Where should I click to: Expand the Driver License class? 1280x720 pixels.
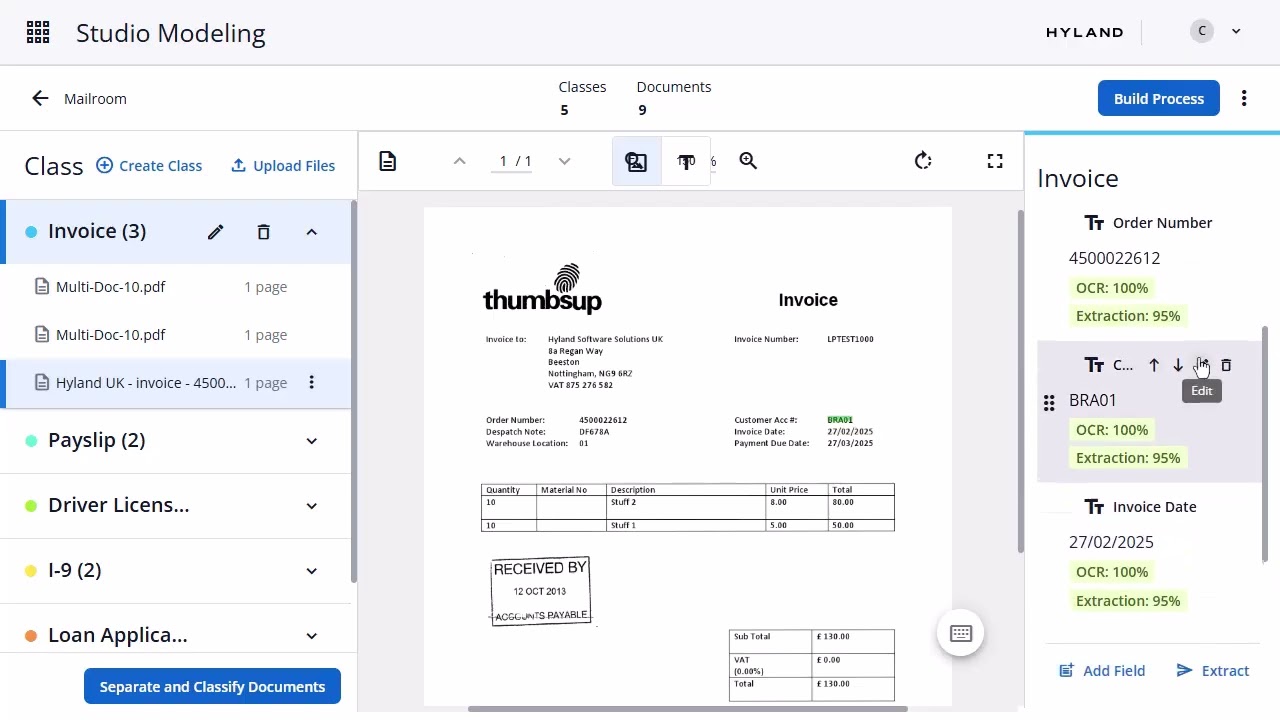[311, 506]
